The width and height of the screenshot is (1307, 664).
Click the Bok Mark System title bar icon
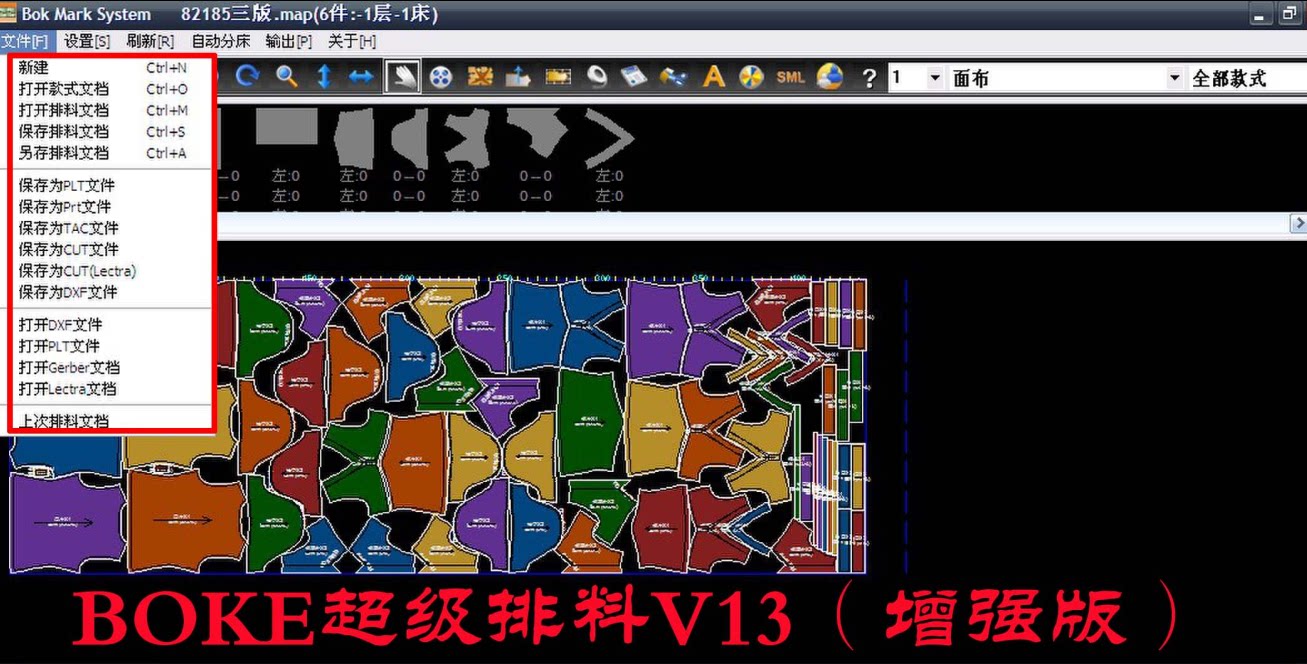point(9,14)
